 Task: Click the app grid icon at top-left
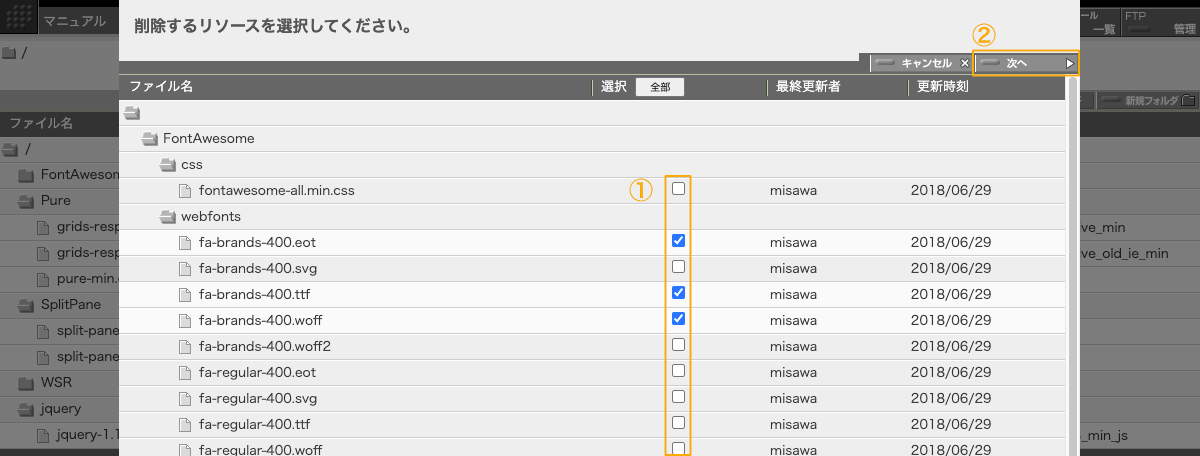[19, 20]
